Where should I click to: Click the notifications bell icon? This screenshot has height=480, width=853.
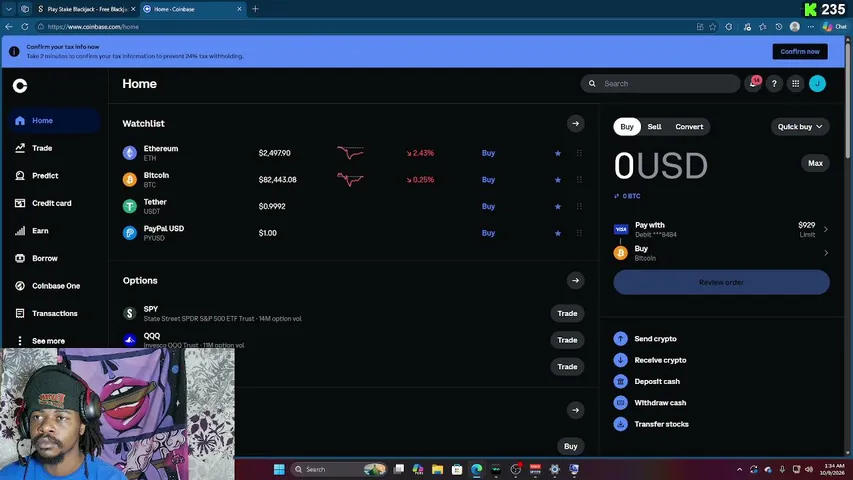coord(753,84)
